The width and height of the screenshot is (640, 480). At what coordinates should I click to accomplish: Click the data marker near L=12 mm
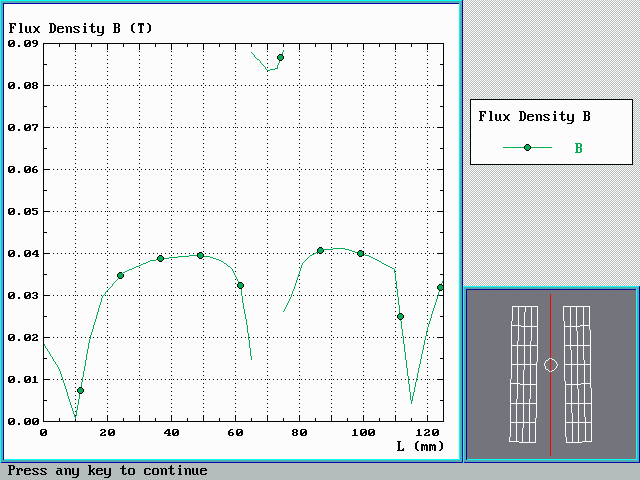[80, 391]
